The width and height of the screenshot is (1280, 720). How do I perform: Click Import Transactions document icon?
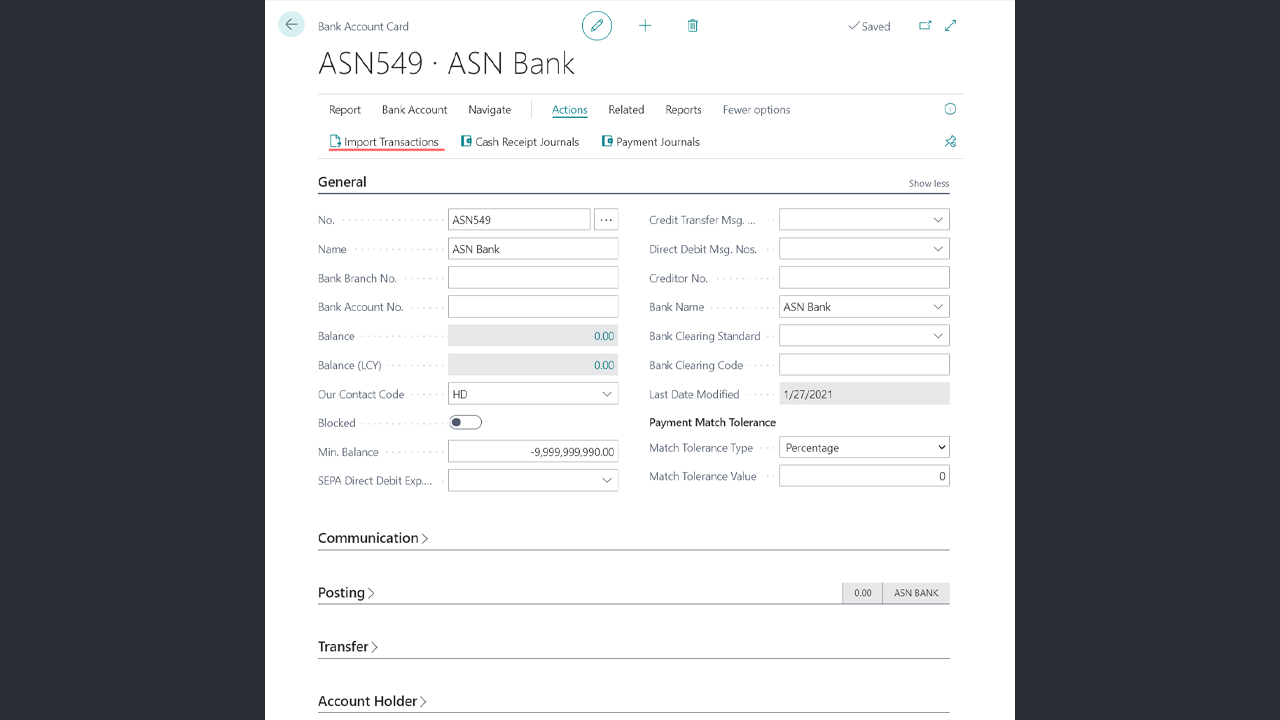coord(336,142)
